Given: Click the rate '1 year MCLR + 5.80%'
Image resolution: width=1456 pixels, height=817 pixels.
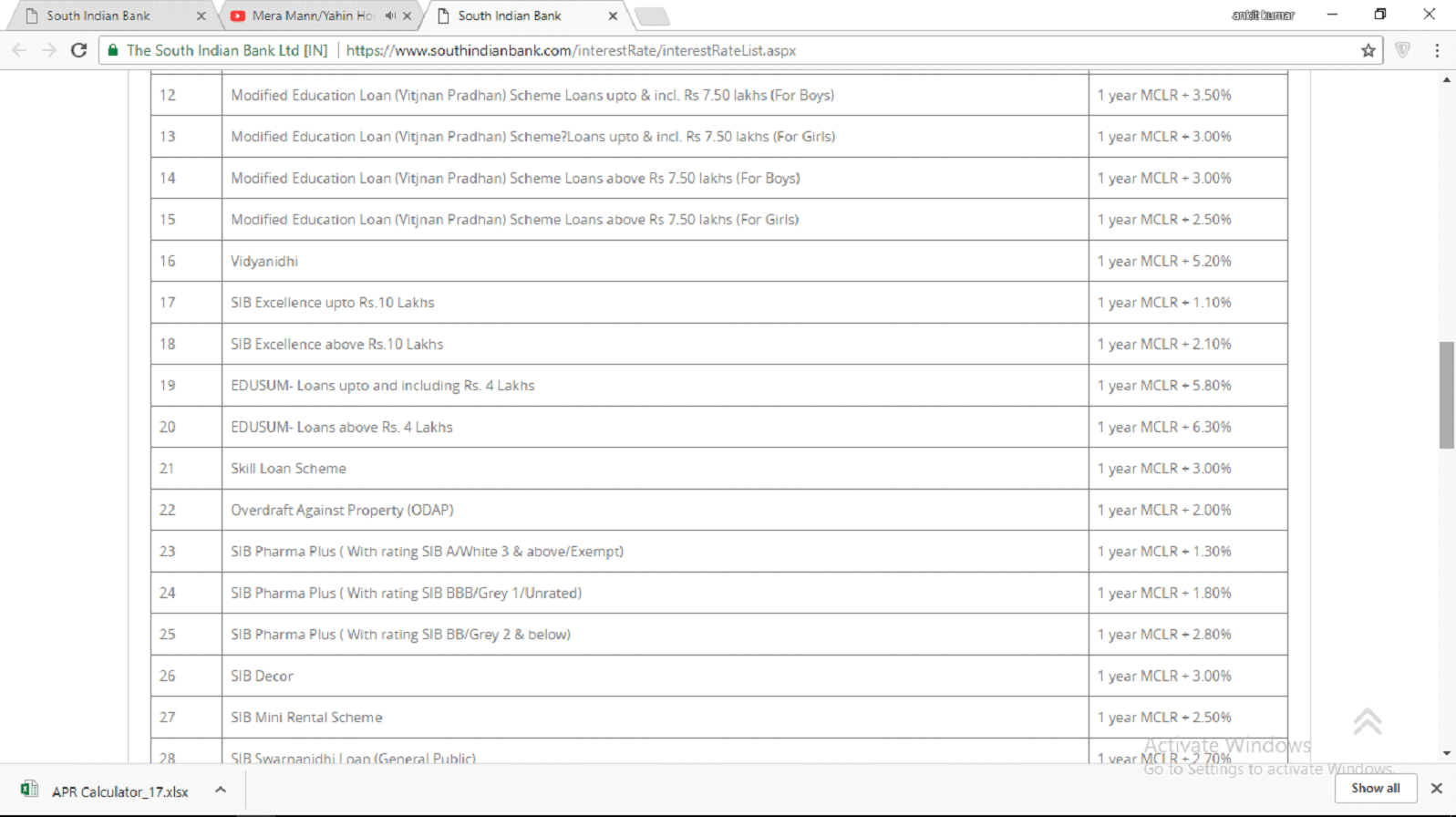Looking at the screenshot, I should [x=1164, y=386].
